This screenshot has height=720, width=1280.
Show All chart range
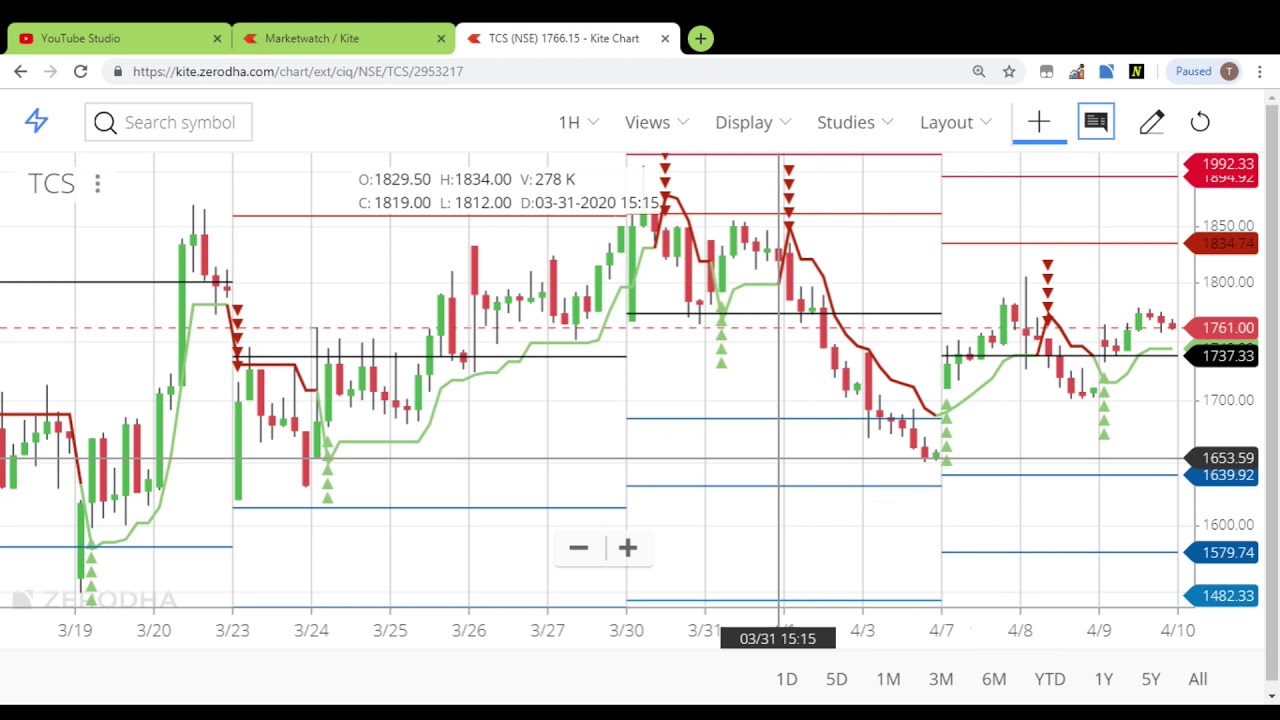1198,679
